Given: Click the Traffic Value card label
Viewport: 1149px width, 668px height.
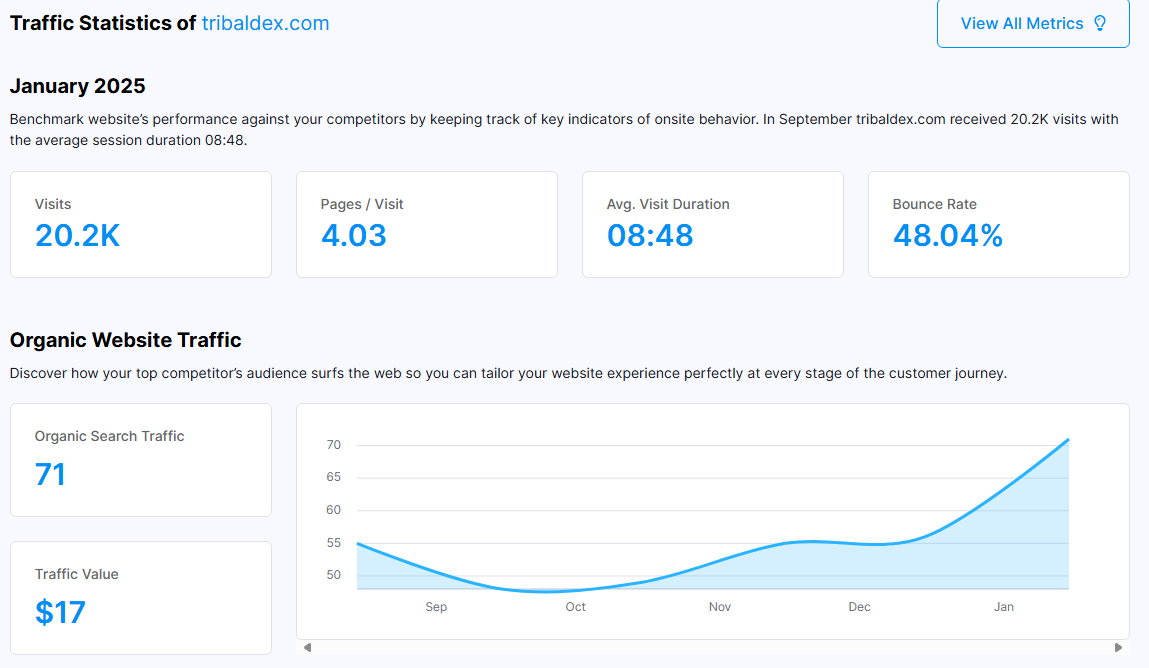Looking at the screenshot, I should (76, 574).
